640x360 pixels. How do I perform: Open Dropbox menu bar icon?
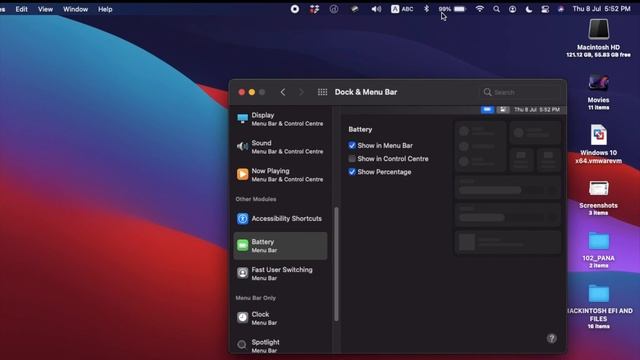(314, 9)
